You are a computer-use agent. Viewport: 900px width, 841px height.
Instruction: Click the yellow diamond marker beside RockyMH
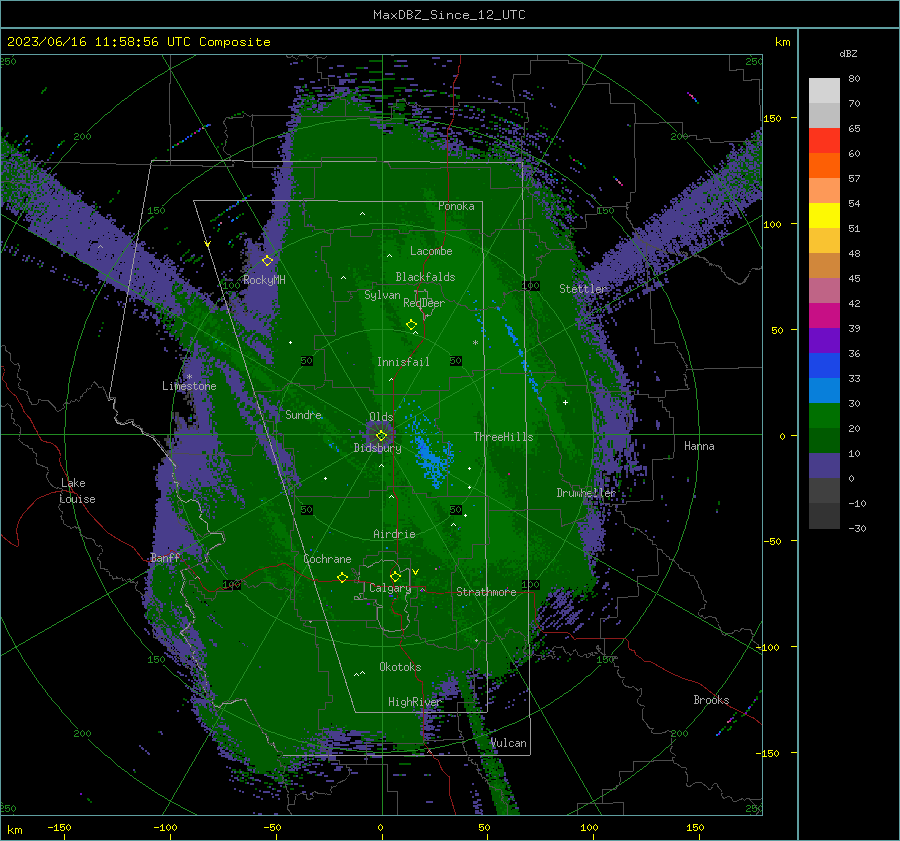point(267,261)
